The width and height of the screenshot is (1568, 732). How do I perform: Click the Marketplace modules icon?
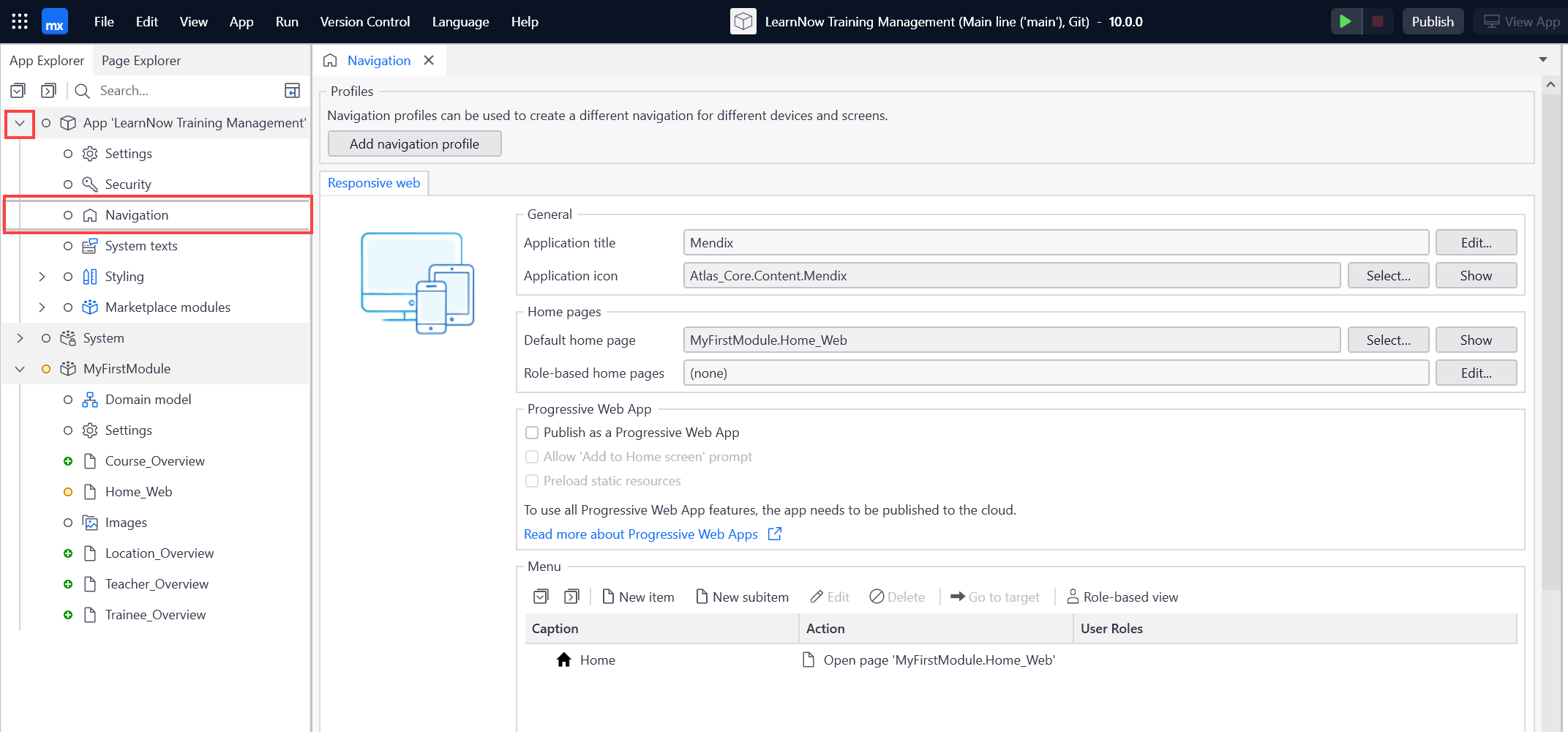[90, 307]
